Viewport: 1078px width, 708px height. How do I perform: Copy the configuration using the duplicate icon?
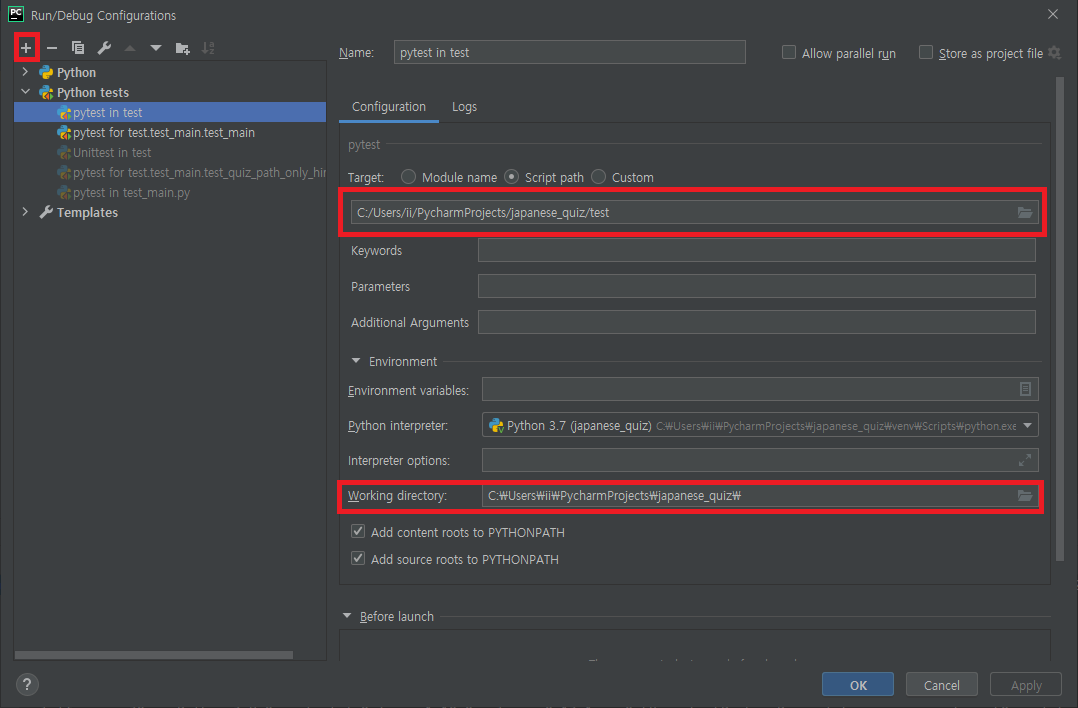(x=78, y=47)
